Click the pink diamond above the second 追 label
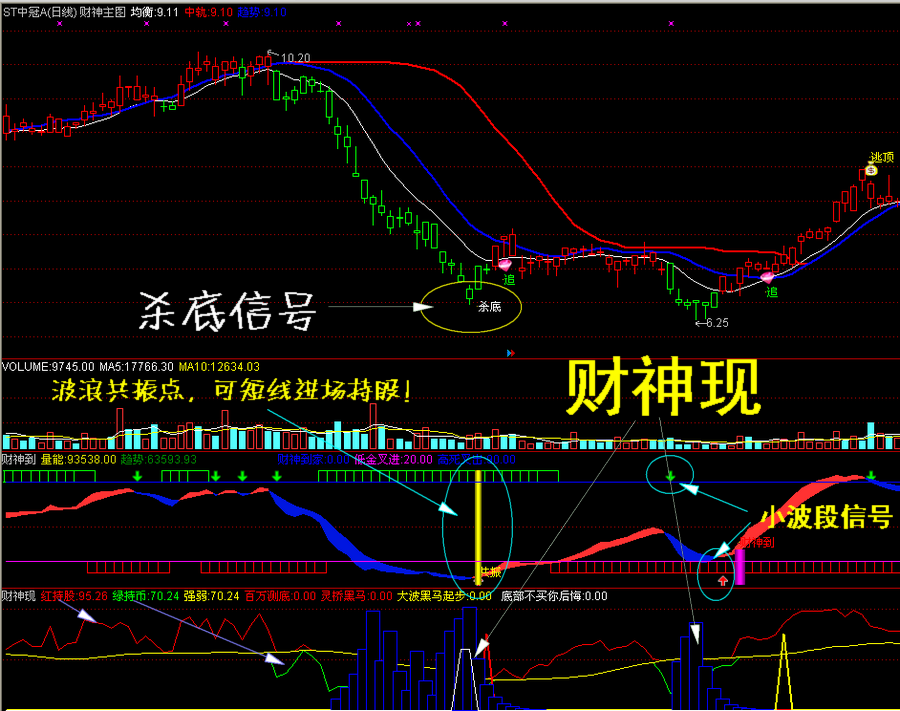The width and height of the screenshot is (900, 711). pos(767,278)
